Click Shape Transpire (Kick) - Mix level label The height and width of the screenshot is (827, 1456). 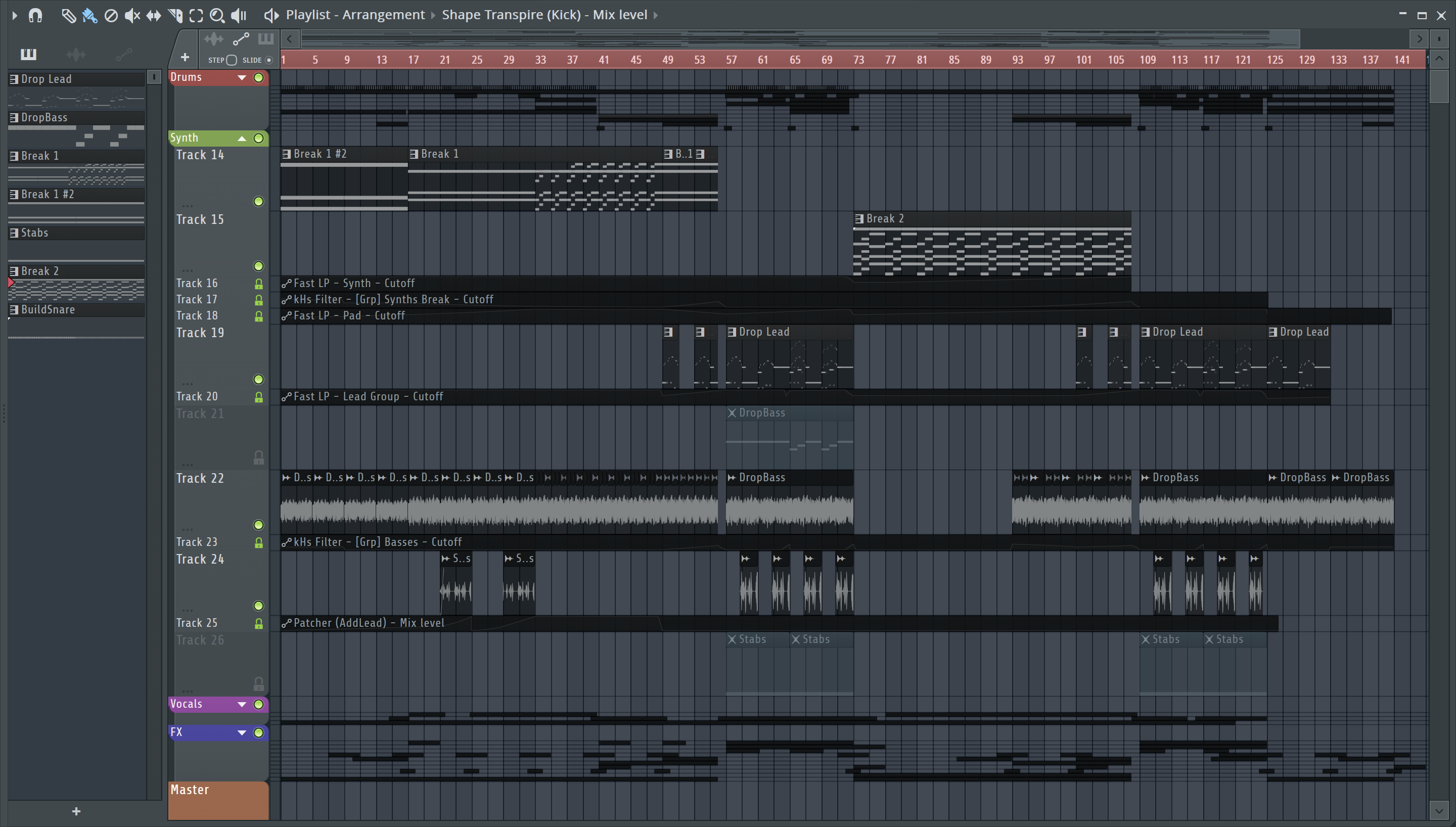coord(544,15)
